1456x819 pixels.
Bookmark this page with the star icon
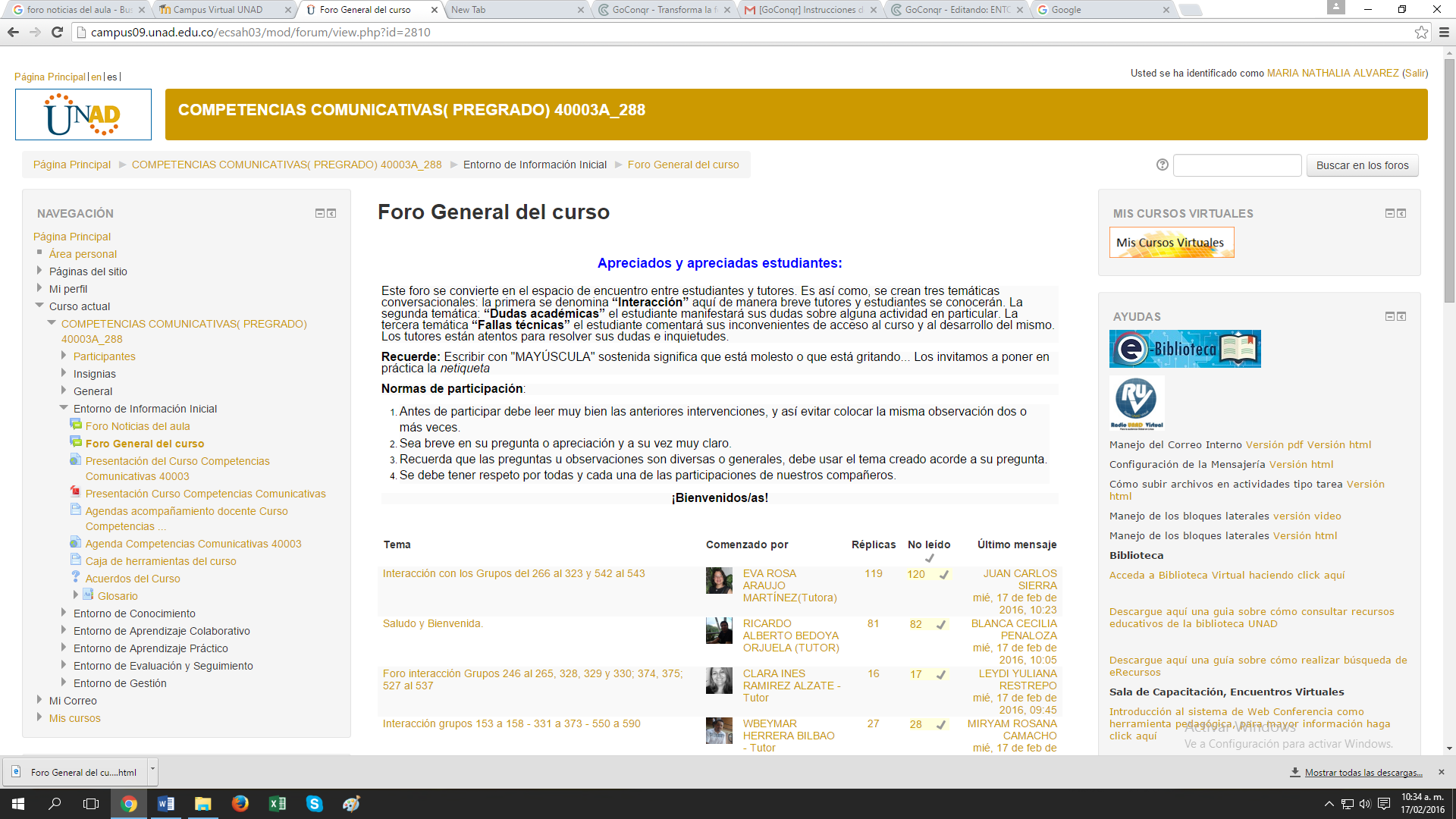point(1421,32)
